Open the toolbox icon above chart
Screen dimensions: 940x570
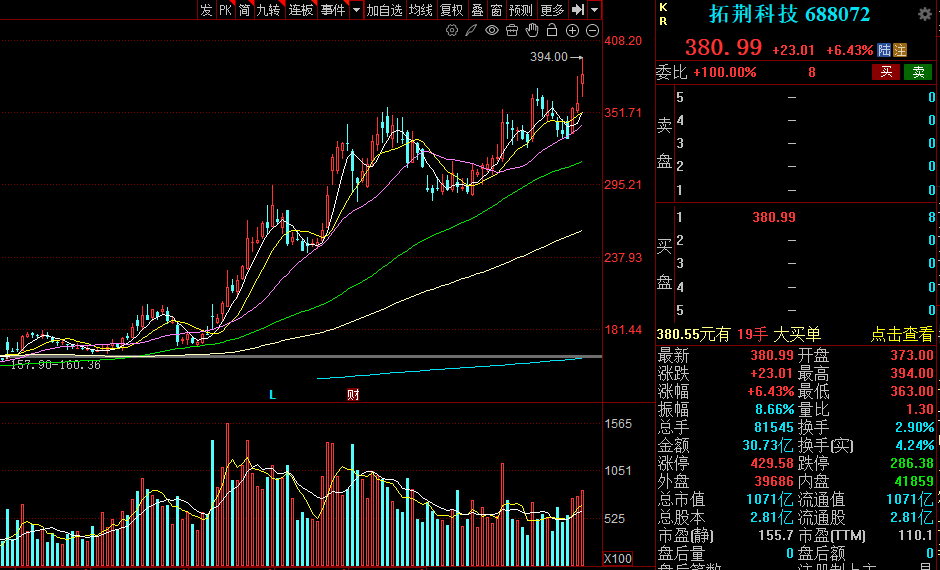click(x=511, y=30)
